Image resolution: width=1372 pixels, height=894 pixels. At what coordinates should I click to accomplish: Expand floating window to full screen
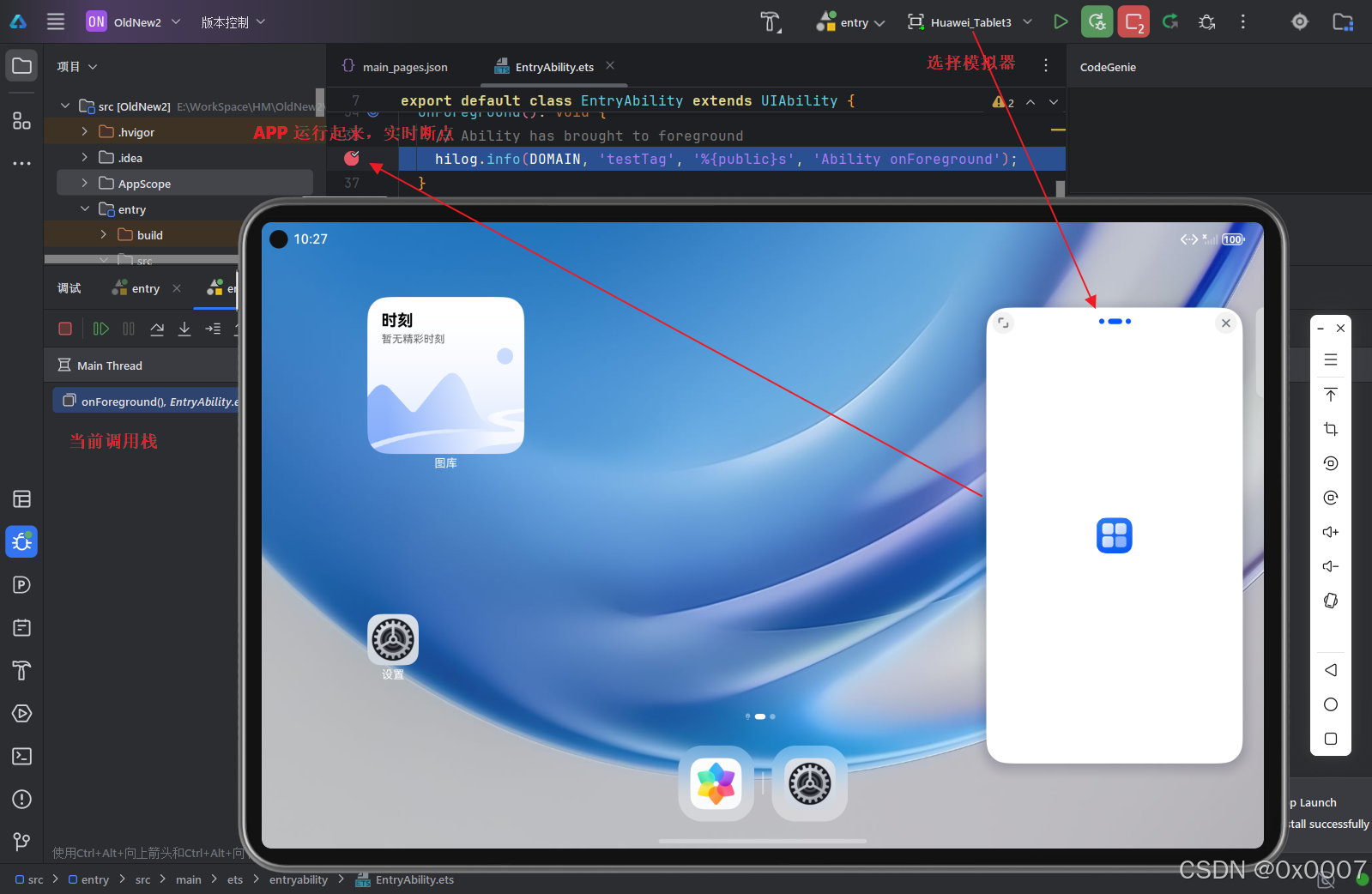coord(1004,323)
